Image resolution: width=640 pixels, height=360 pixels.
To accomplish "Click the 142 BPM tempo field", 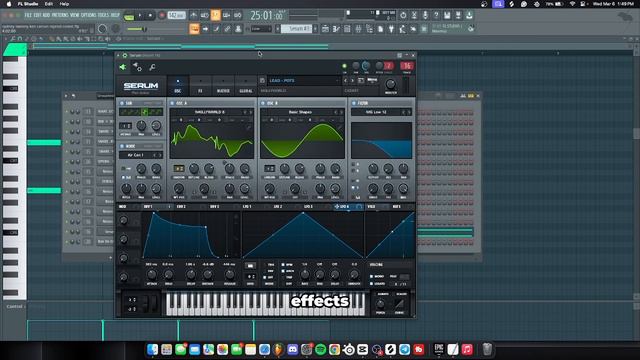I will [x=176, y=16].
